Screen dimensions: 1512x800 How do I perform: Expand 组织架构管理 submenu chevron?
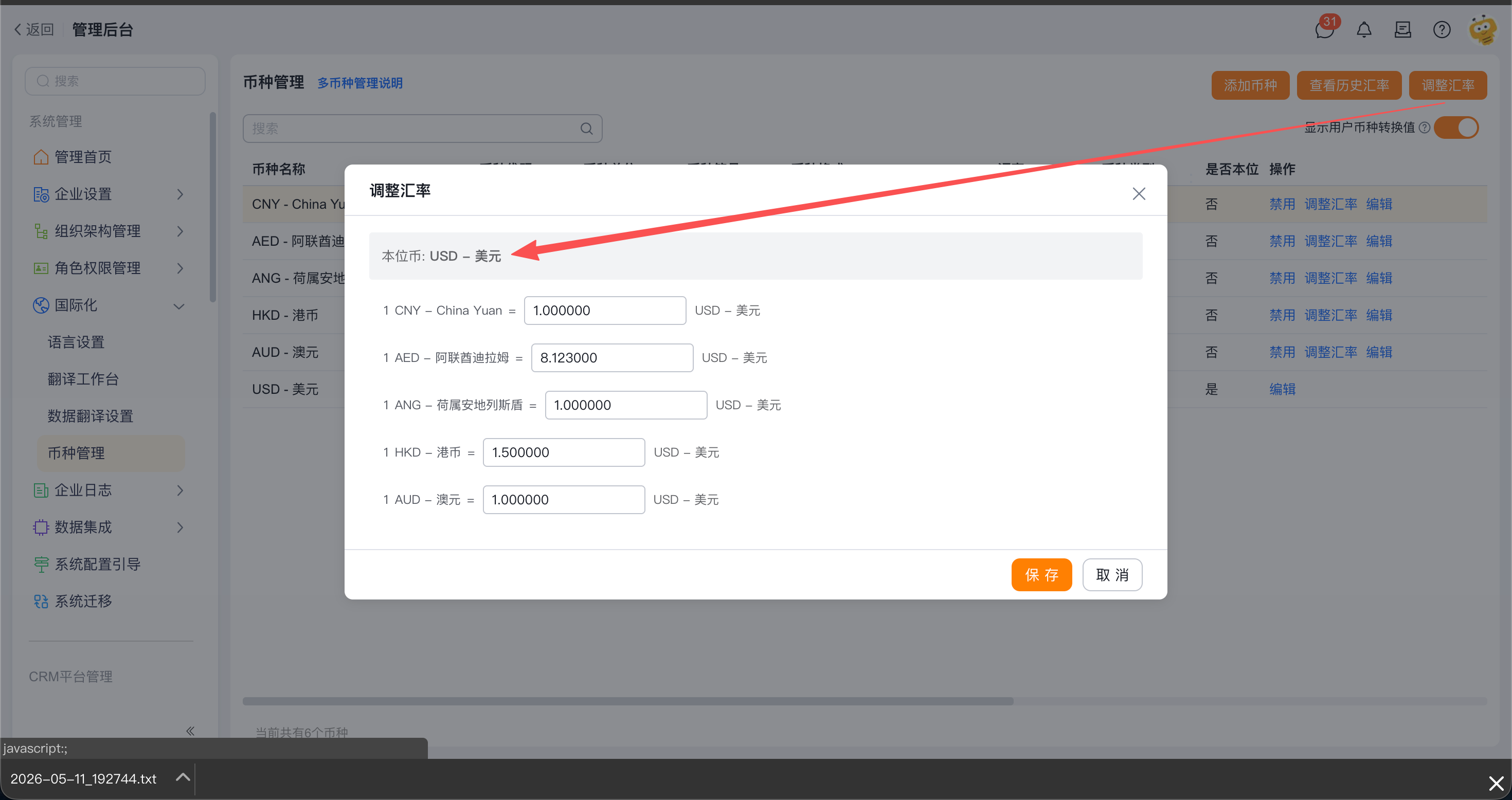tap(180, 231)
